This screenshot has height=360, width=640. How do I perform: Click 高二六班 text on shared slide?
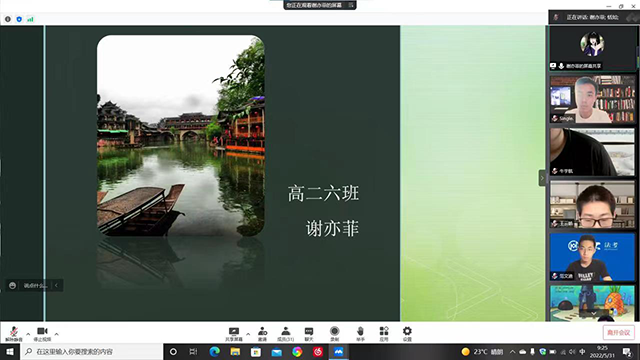point(323,193)
